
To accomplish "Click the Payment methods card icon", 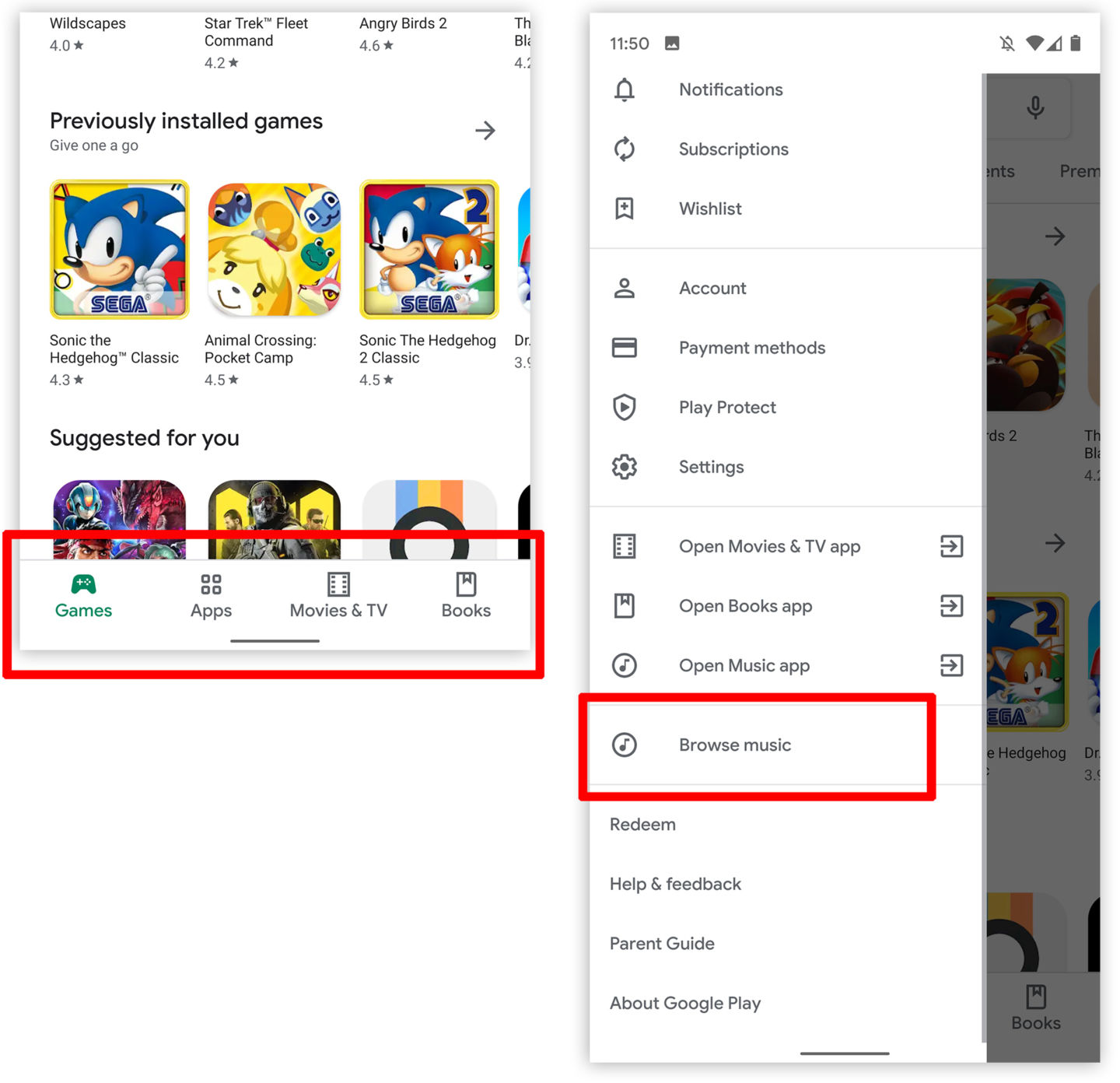I will pyautogui.click(x=624, y=348).
